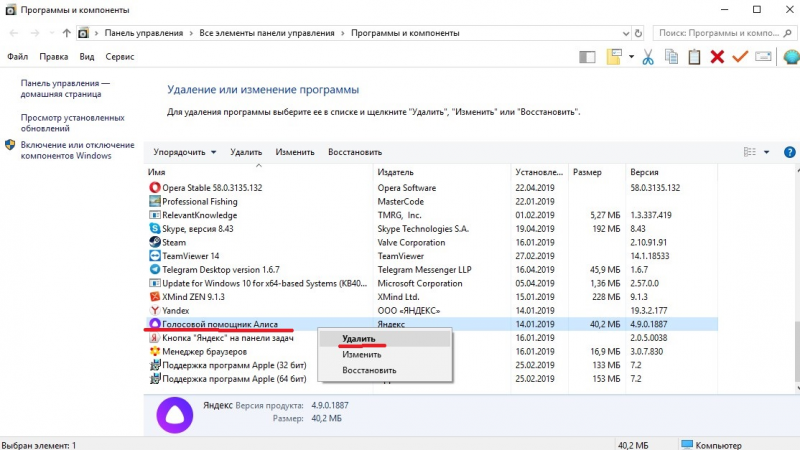
Task: Toggle the preview pane layout icon
Action: (x=587, y=57)
